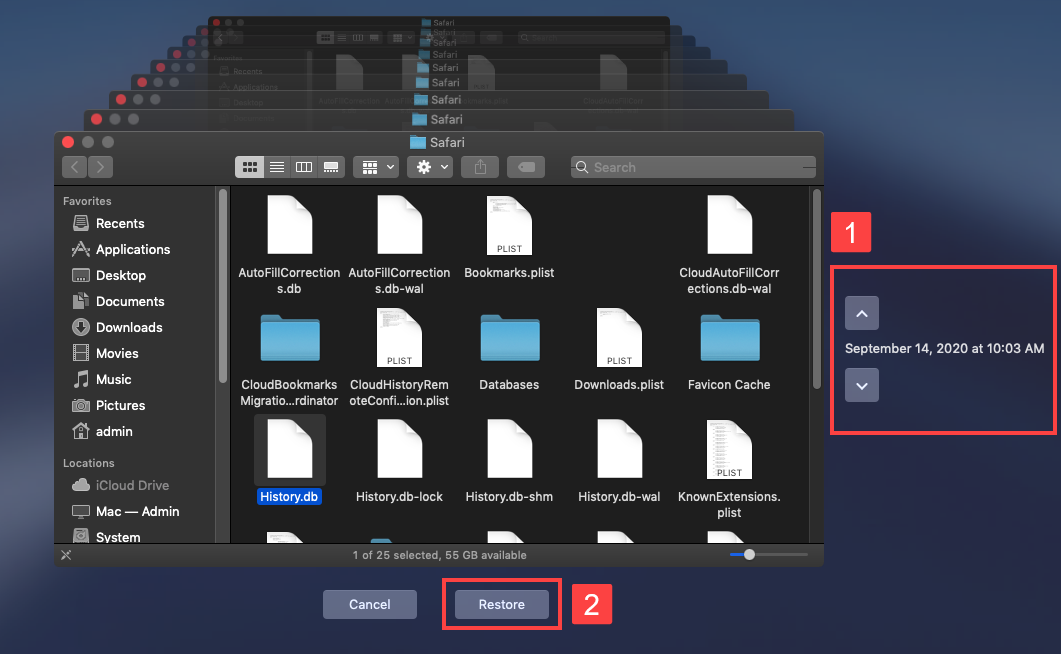Switch to icon view
1061x654 pixels.
tap(249, 167)
